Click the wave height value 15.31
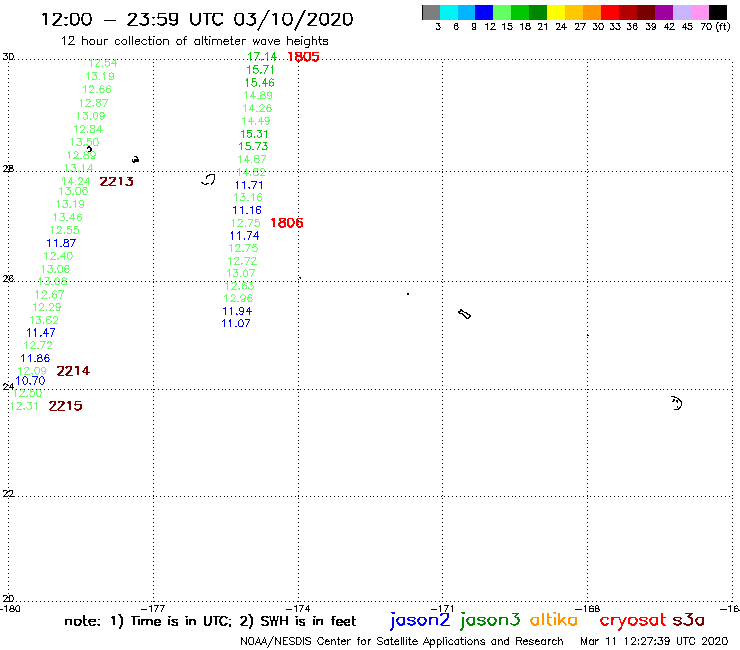Viewport: 740px width, 650px height. point(254,134)
